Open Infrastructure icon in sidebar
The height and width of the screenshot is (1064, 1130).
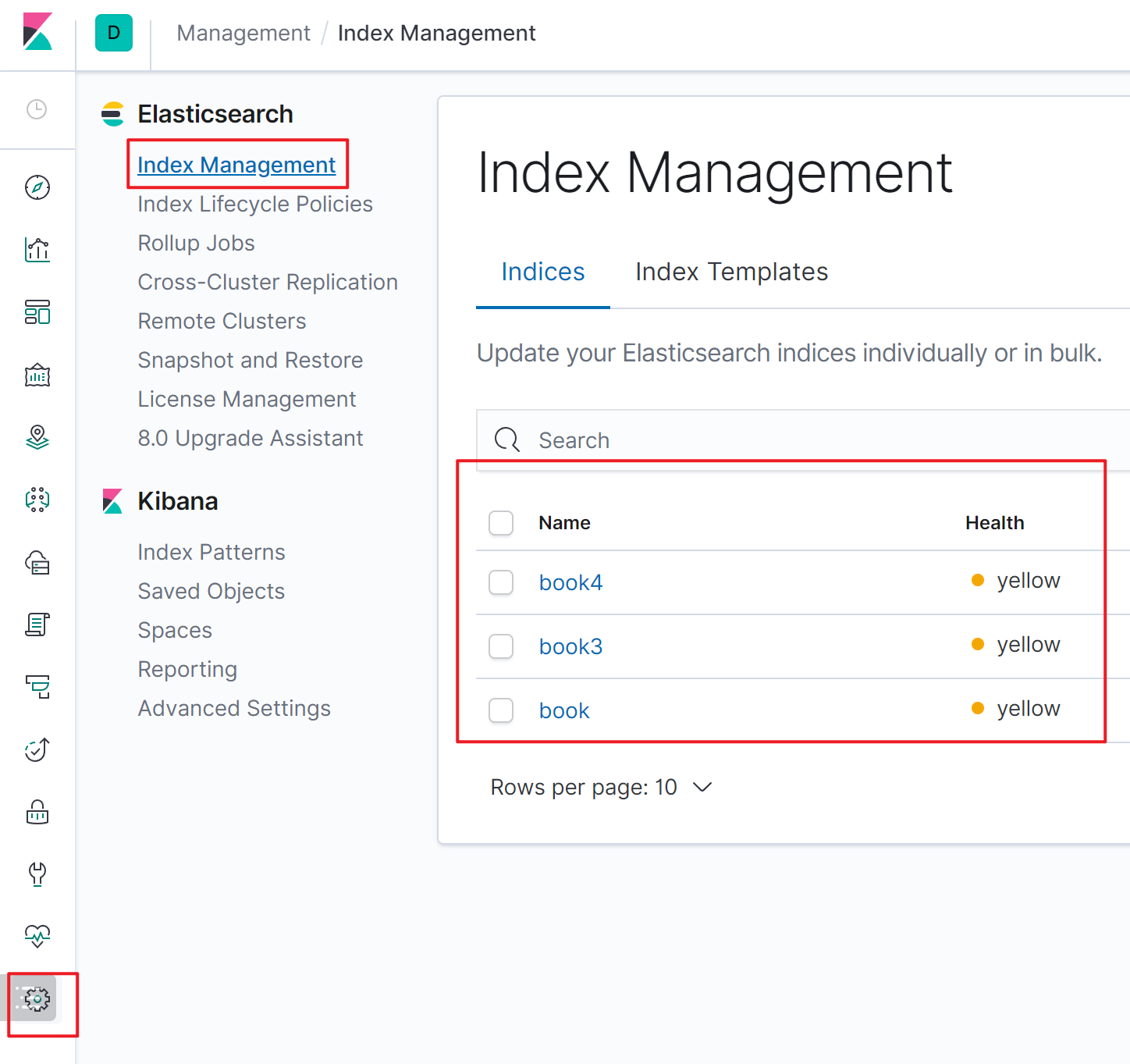pyautogui.click(x=37, y=562)
